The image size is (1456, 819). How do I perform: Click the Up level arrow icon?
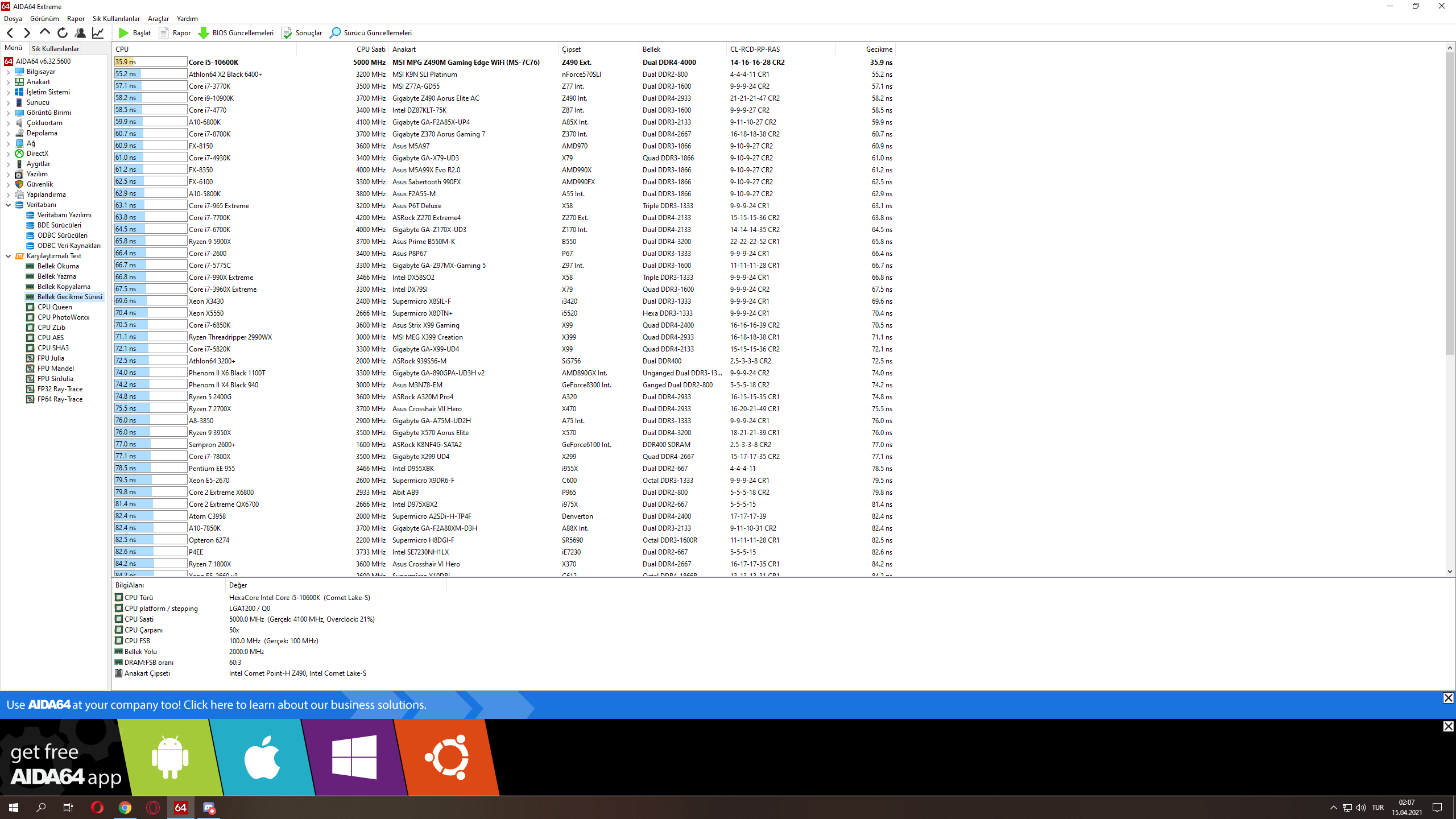click(44, 33)
